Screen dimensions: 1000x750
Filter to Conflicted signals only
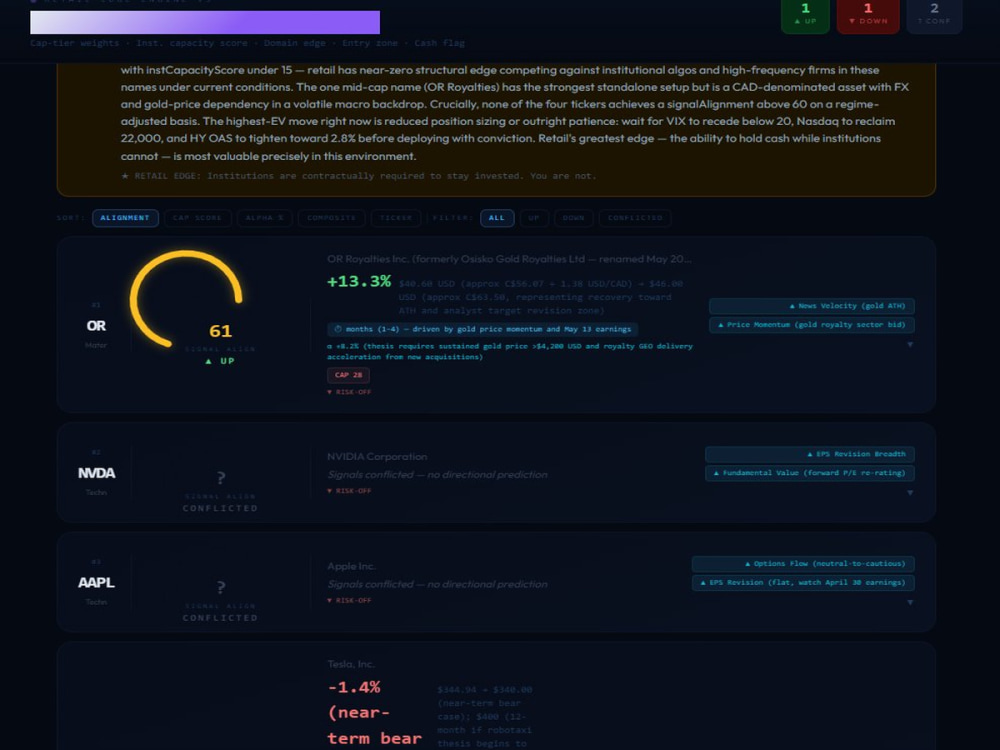click(635, 218)
